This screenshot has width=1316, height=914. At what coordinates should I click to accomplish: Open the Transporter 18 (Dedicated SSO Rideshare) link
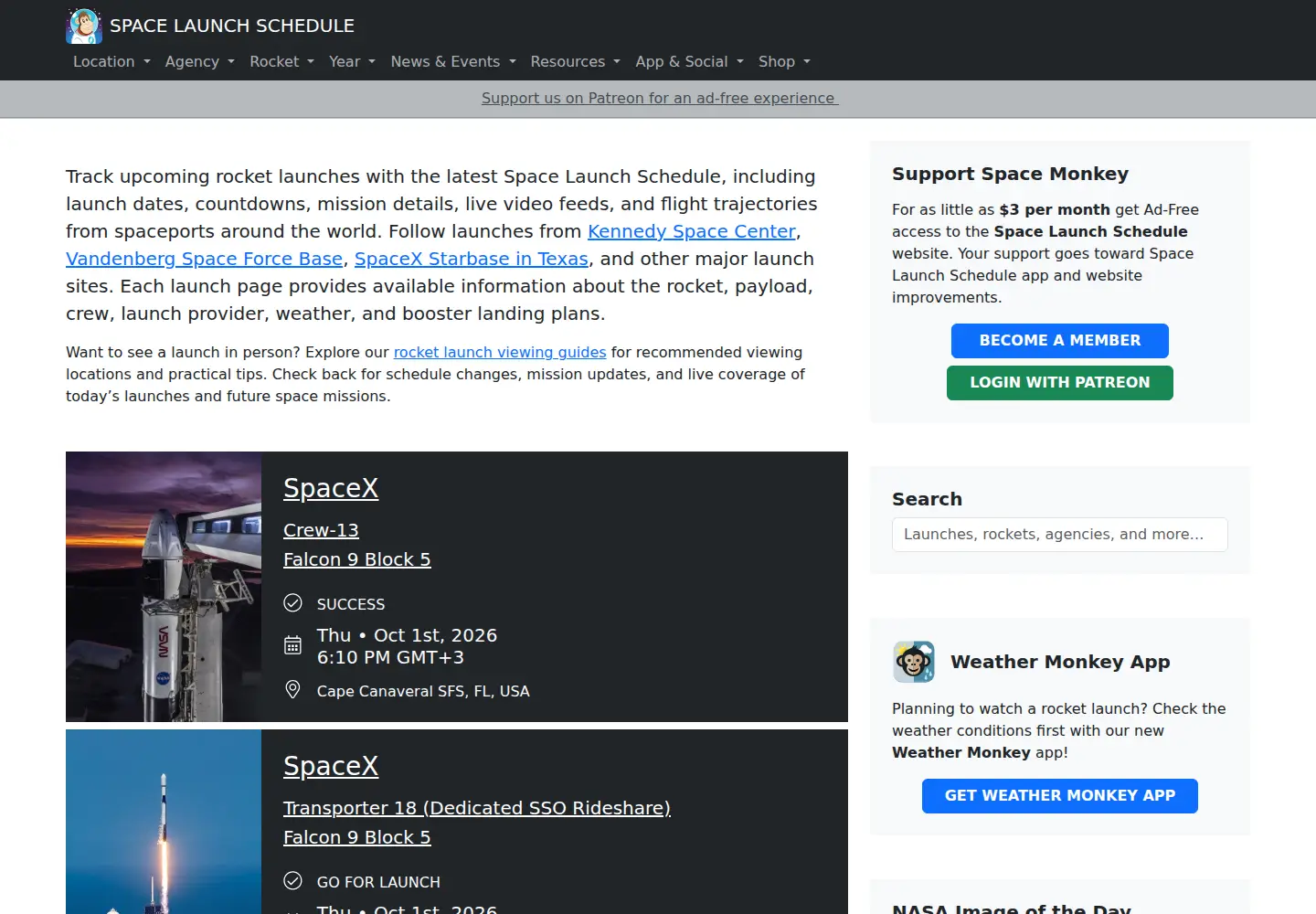pyautogui.click(x=477, y=808)
